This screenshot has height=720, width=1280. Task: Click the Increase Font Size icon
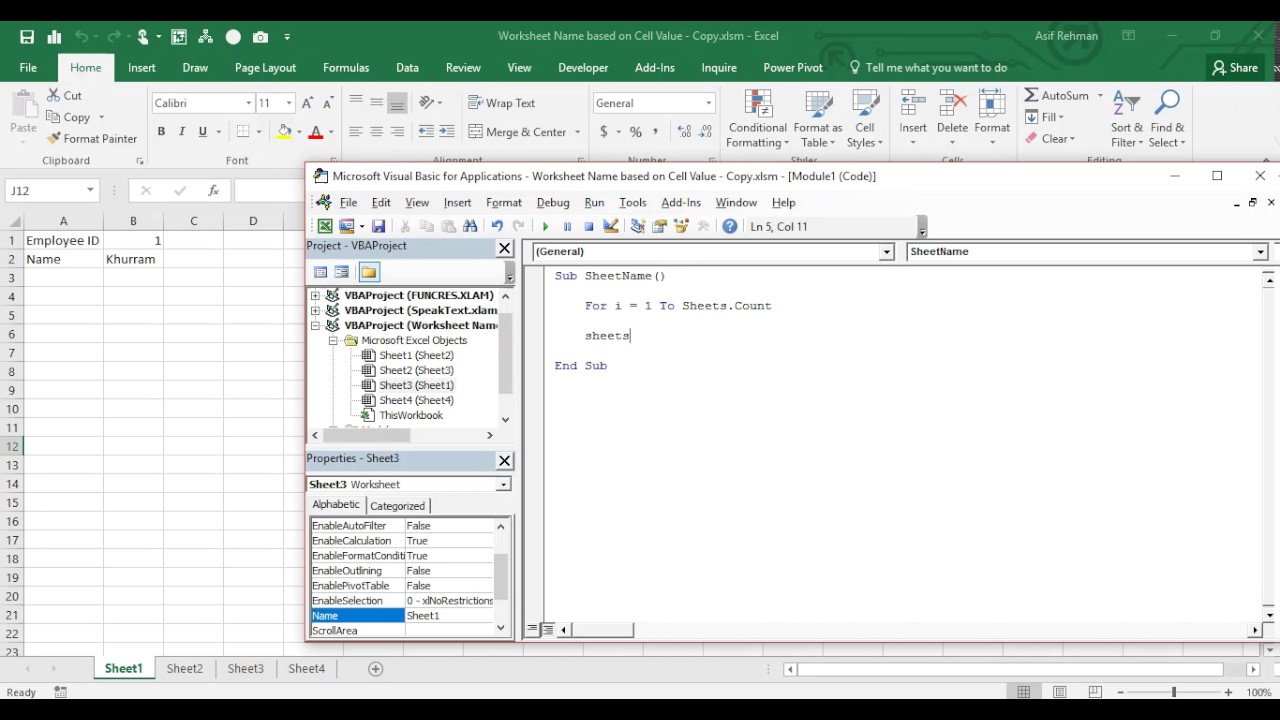pyautogui.click(x=308, y=103)
